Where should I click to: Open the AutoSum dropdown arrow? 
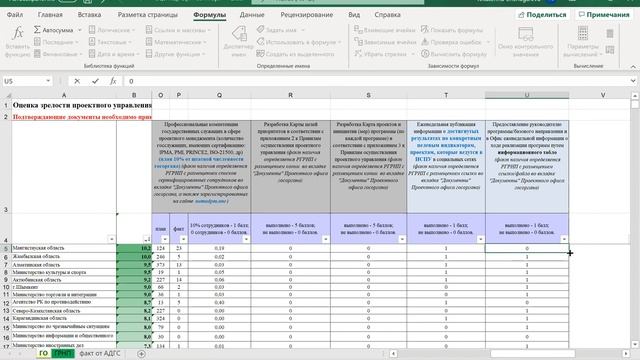tap(80, 30)
